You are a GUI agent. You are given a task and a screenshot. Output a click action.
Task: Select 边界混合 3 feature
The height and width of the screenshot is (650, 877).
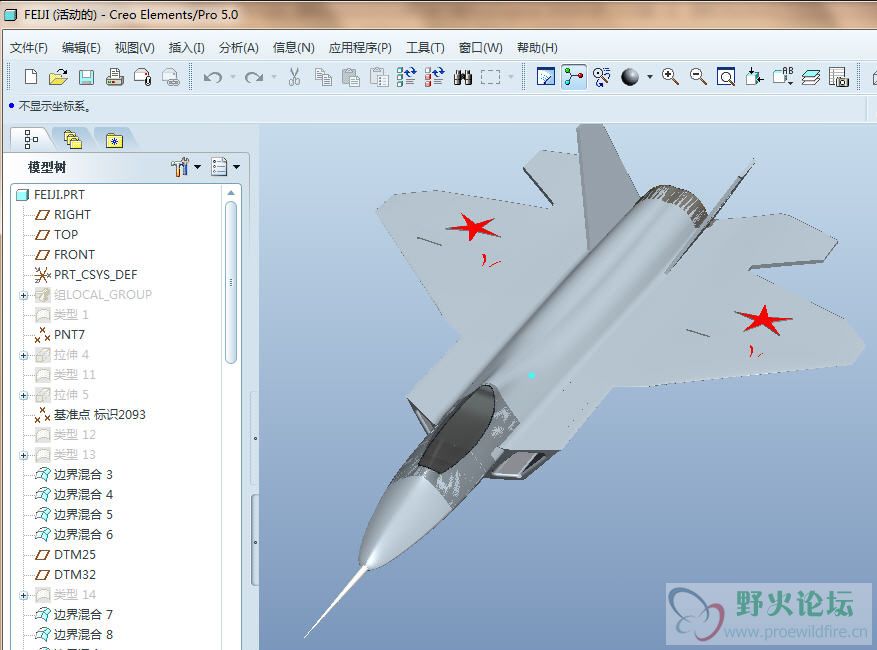point(83,474)
